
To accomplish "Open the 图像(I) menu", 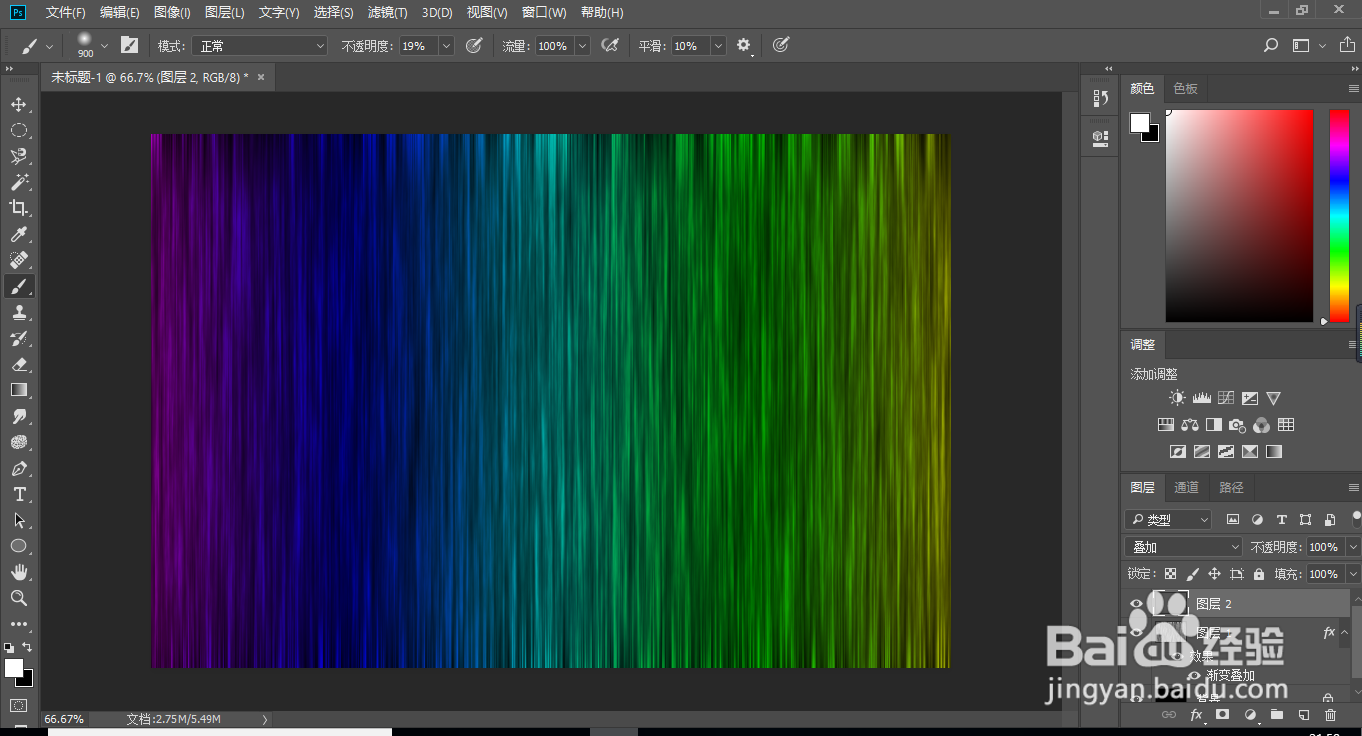I will point(172,12).
